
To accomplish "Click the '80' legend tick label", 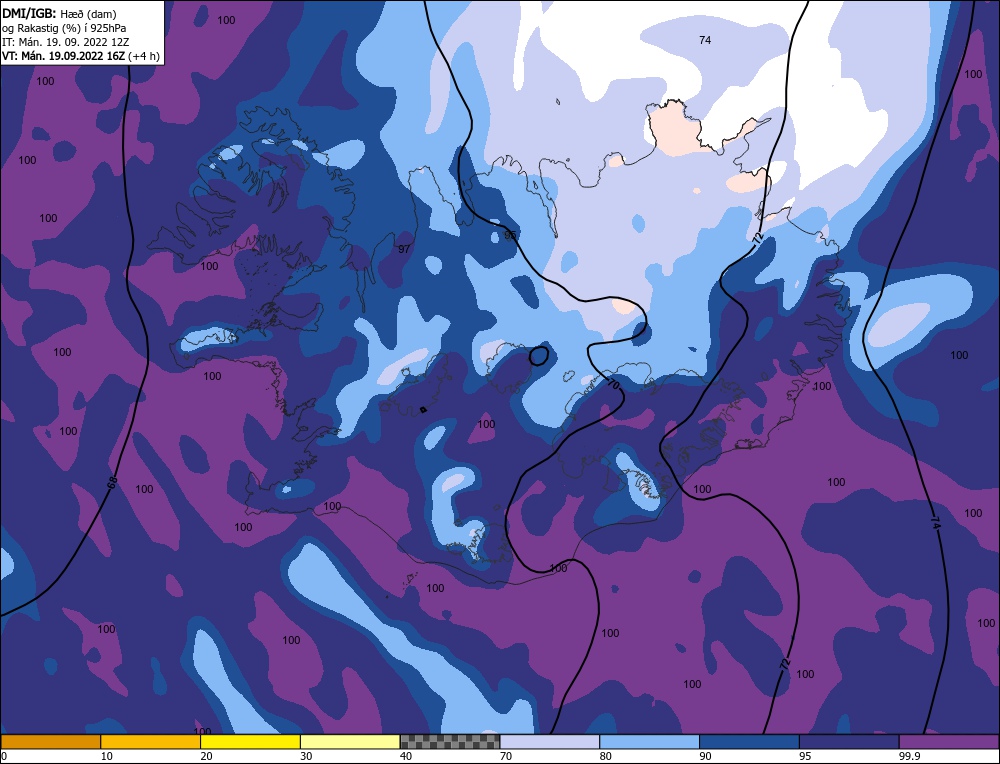I will click(x=605, y=756).
